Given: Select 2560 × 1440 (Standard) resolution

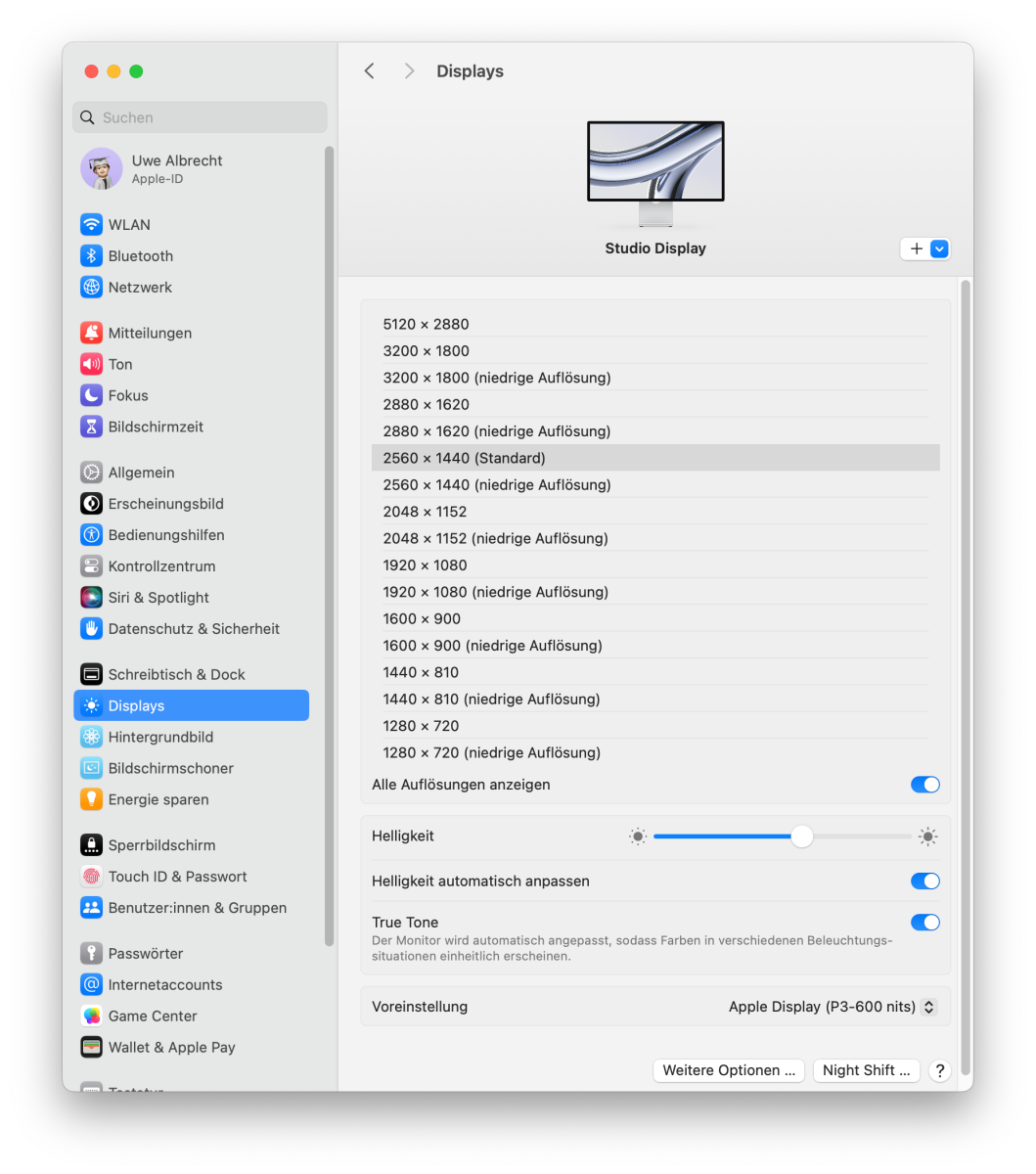Looking at the screenshot, I should pyautogui.click(x=655, y=458).
